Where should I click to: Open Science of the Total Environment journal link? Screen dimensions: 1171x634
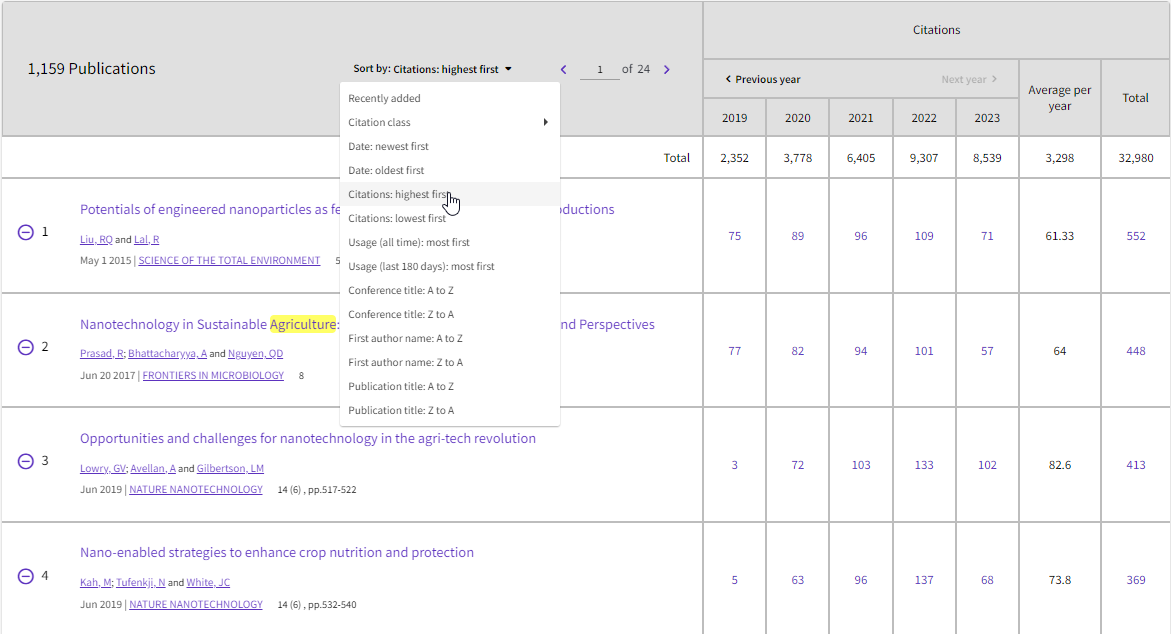coord(229,261)
